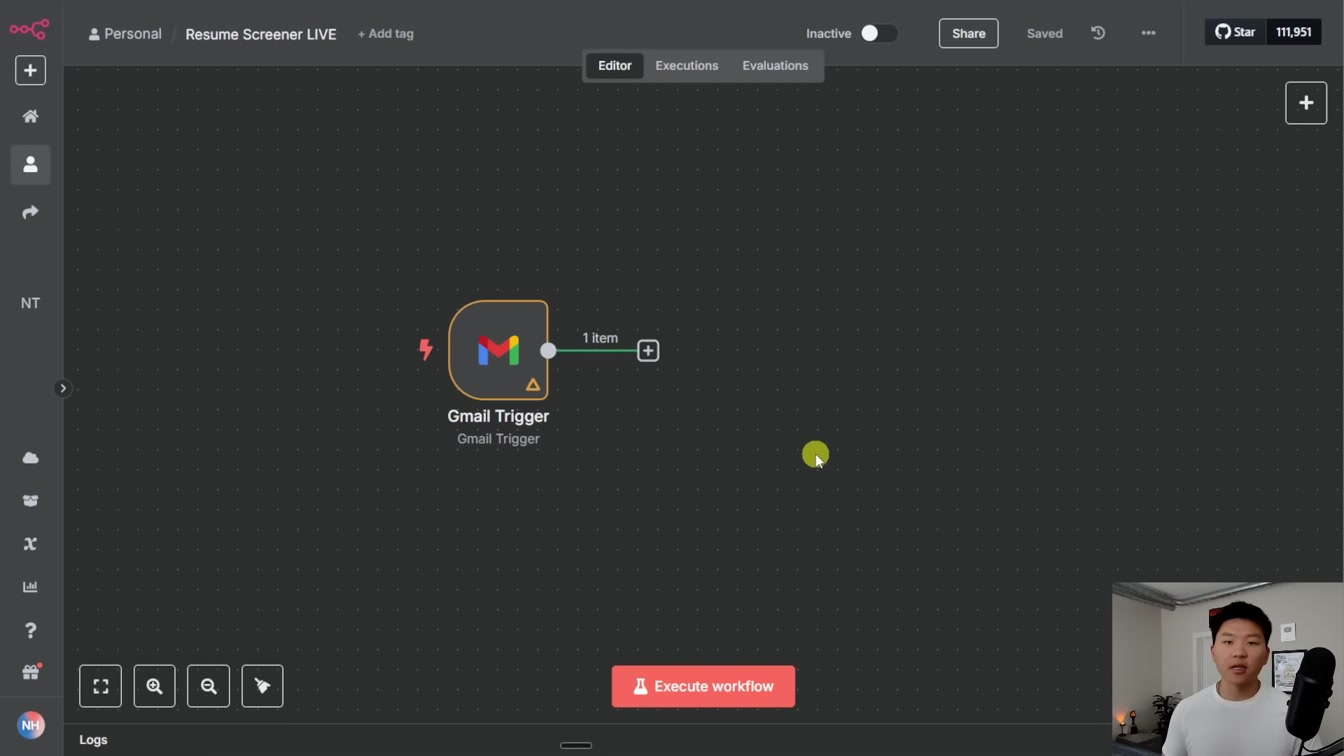The width and height of the screenshot is (1344, 756).
Task: Click the Execute workflow button
Action: pos(703,686)
